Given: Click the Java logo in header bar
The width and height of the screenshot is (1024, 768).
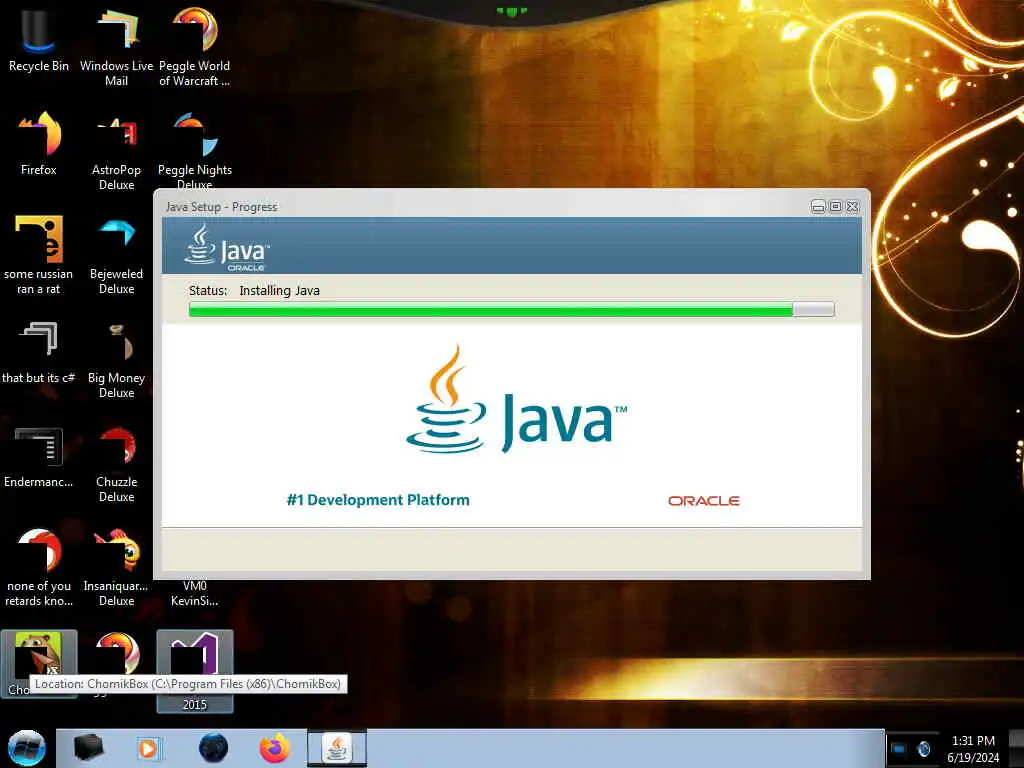Looking at the screenshot, I should pos(227,247).
